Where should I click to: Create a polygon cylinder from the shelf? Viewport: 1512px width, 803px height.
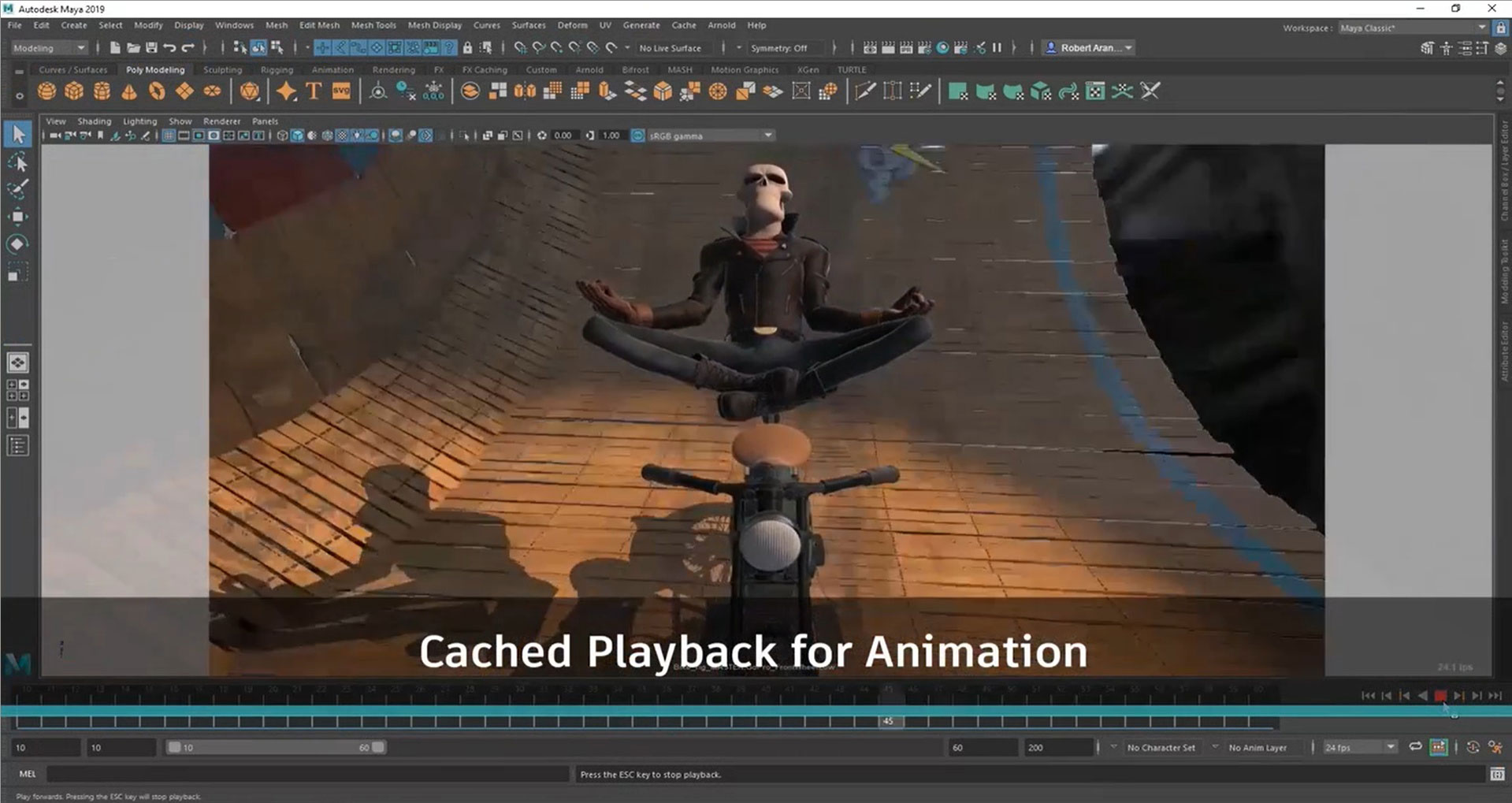[x=102, y=91]
